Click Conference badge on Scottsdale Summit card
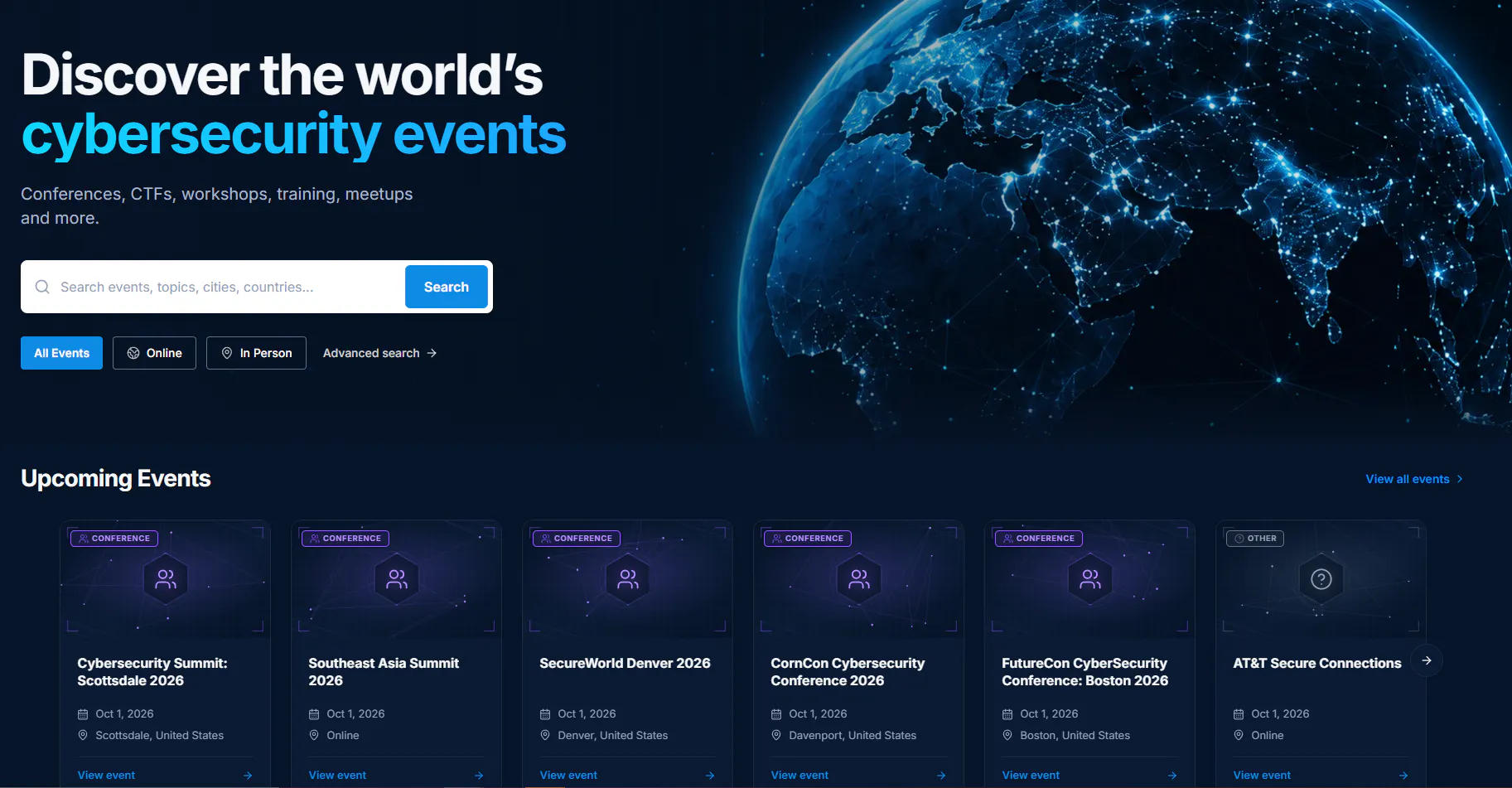 click(x=114, y=539)
